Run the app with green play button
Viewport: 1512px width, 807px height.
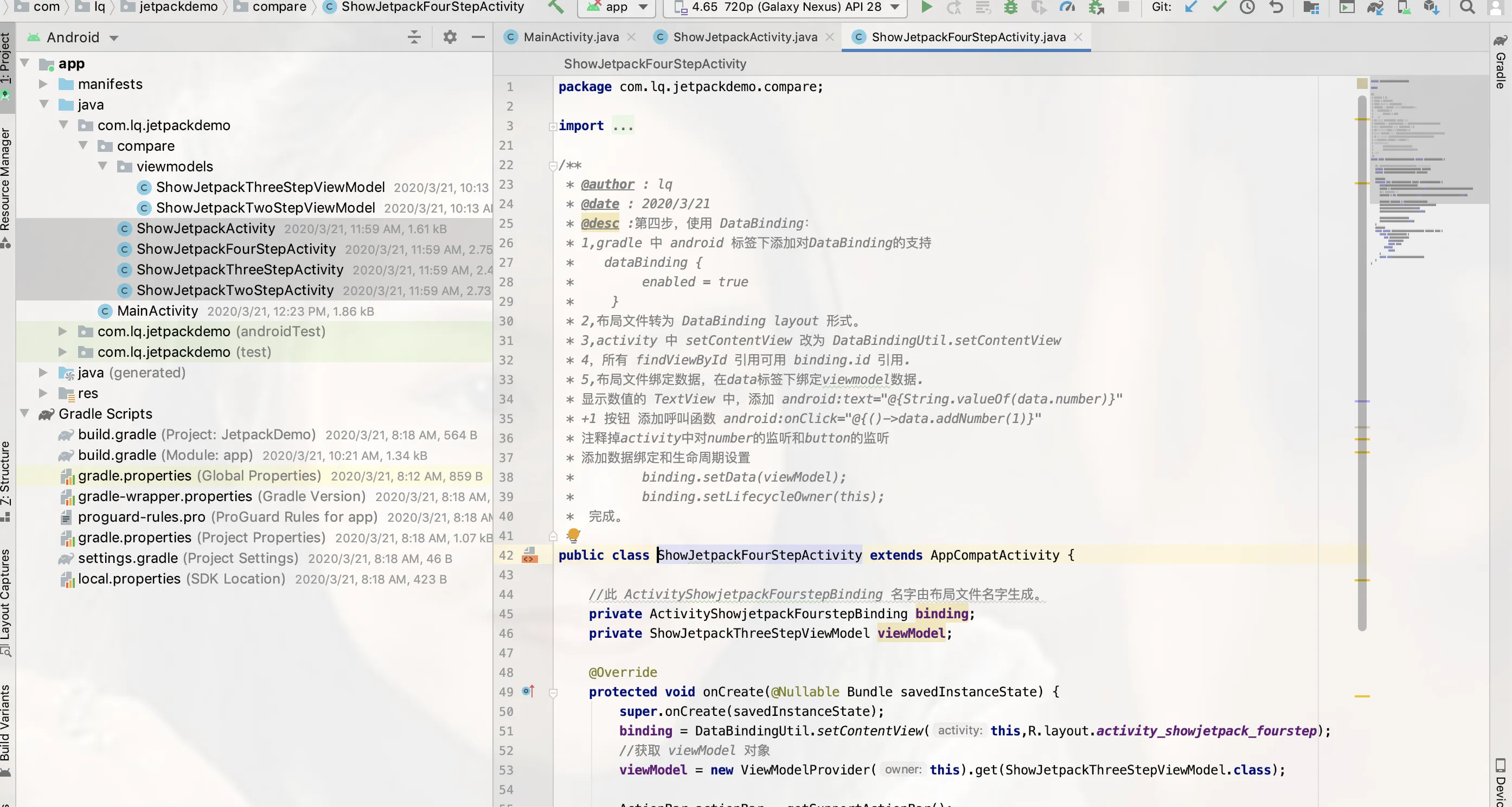926,7
